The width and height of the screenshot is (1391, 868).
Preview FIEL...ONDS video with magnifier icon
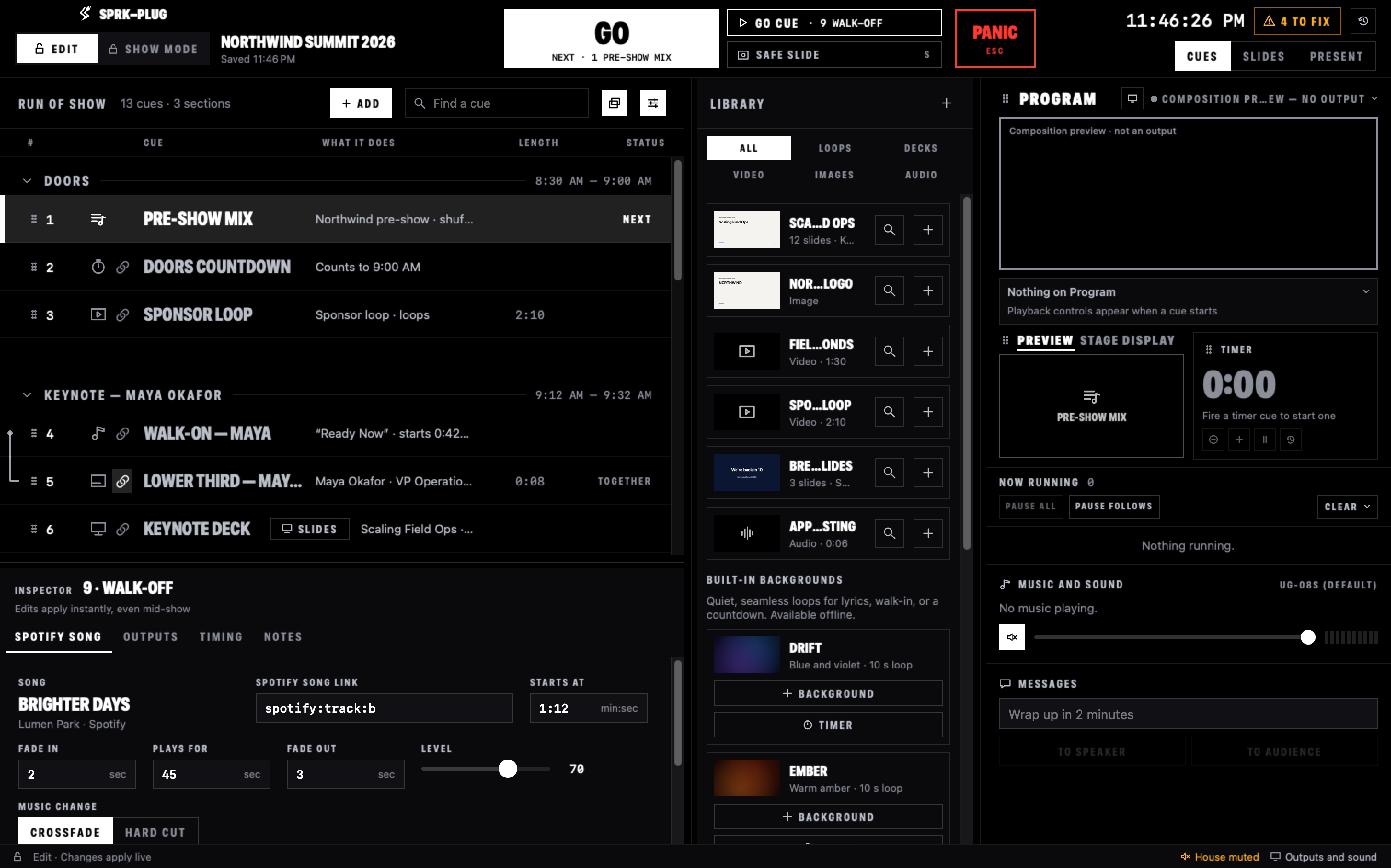tap(889, 351)
